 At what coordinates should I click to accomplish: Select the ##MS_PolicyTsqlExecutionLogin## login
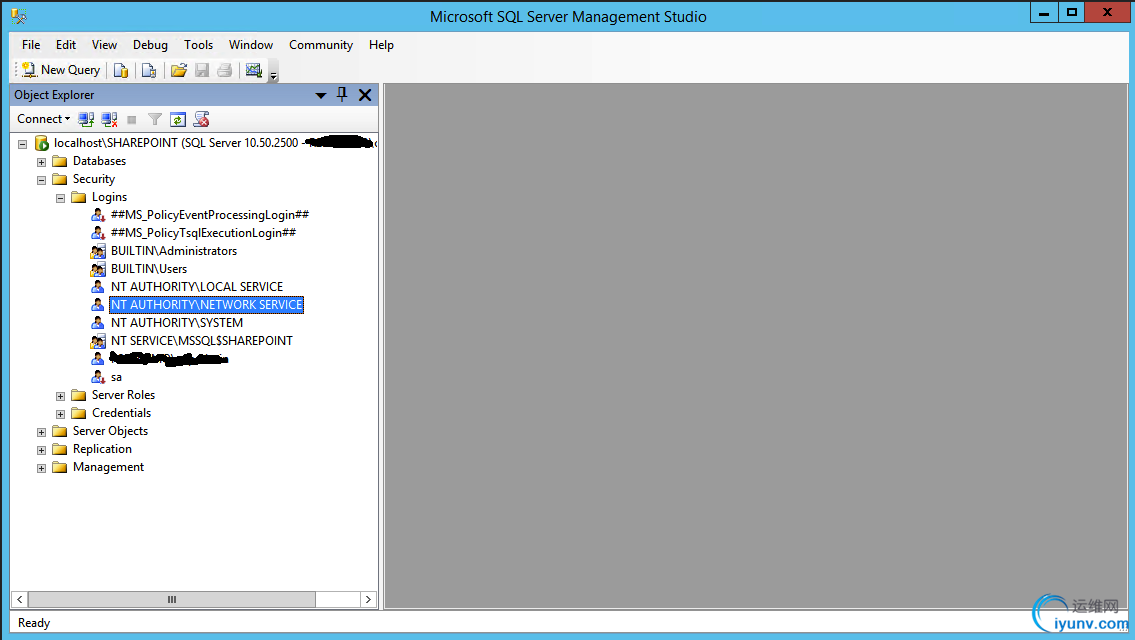coord(203,232)
